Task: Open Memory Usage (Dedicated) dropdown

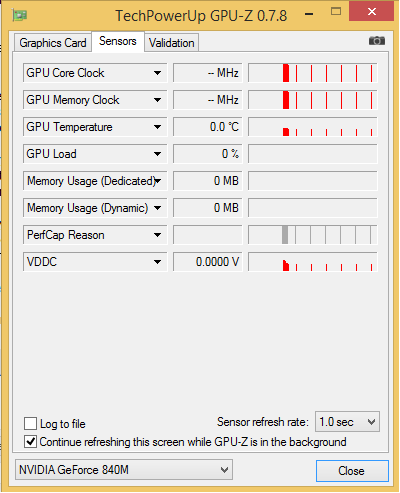Action: pos(95,181)
